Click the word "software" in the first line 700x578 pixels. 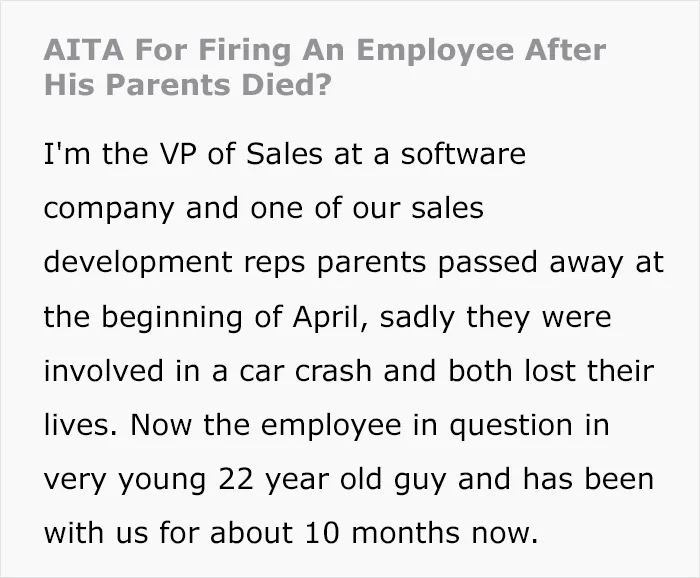point(463,154)
